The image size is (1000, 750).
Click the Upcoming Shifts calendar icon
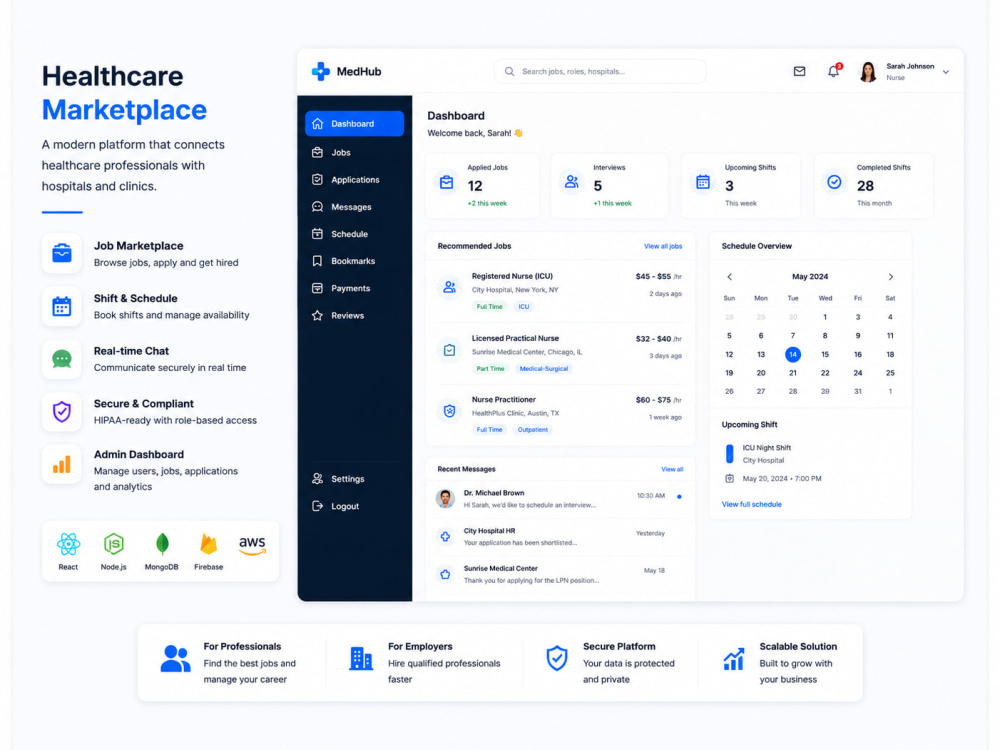(703, 182)
